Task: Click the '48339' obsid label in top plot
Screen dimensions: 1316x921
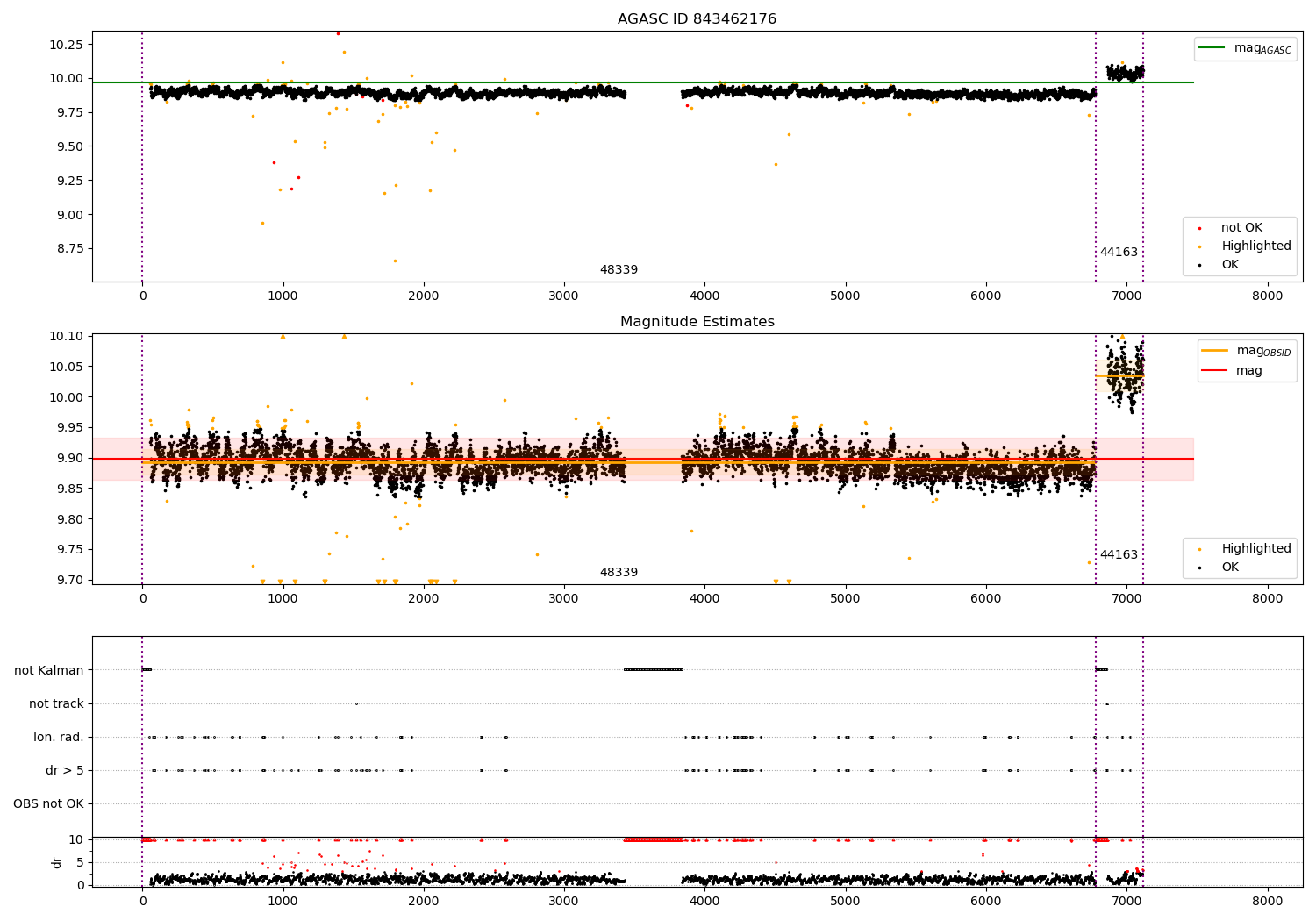Action: (619, 270)
